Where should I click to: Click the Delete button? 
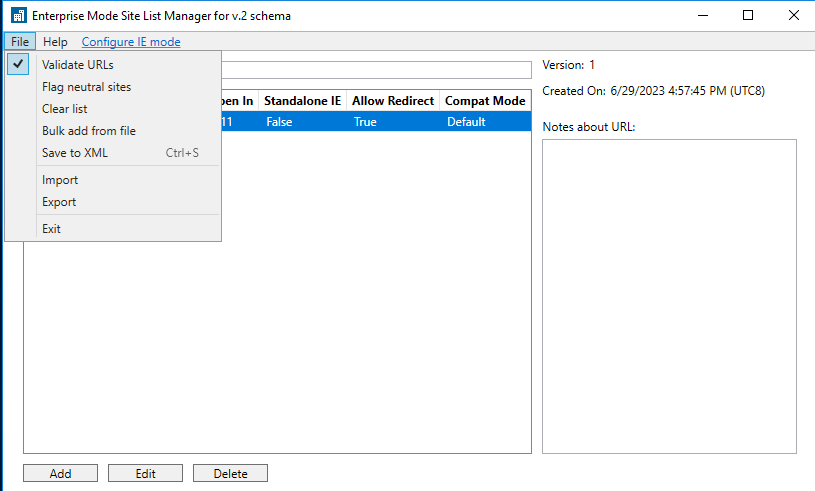coord(230,473)
